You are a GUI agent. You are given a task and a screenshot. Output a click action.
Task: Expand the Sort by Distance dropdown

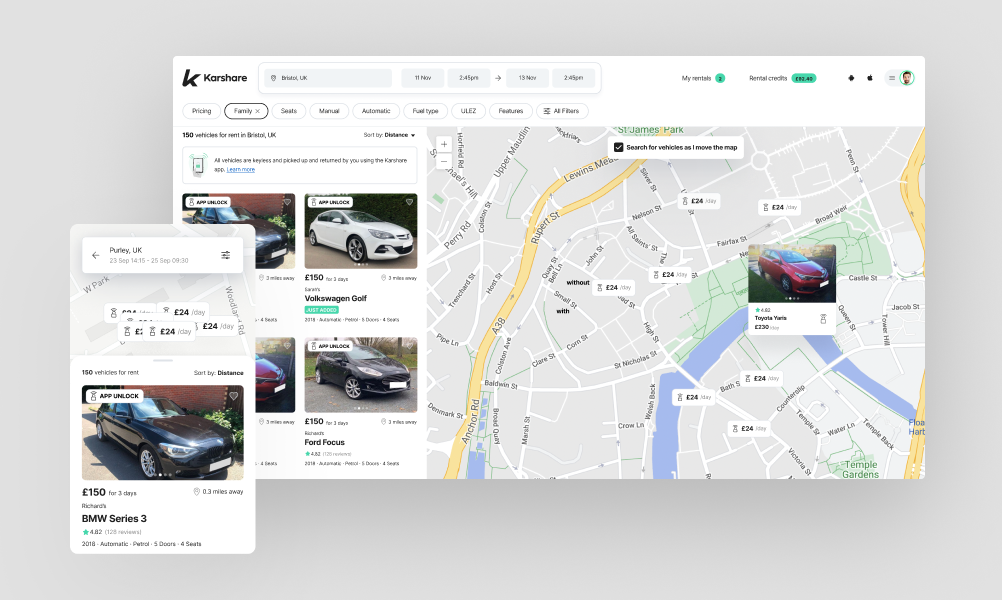point(390,135)
